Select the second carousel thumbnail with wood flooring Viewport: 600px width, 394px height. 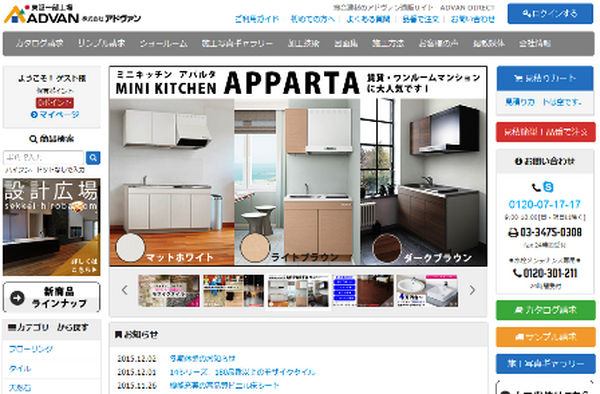point(233,291)
